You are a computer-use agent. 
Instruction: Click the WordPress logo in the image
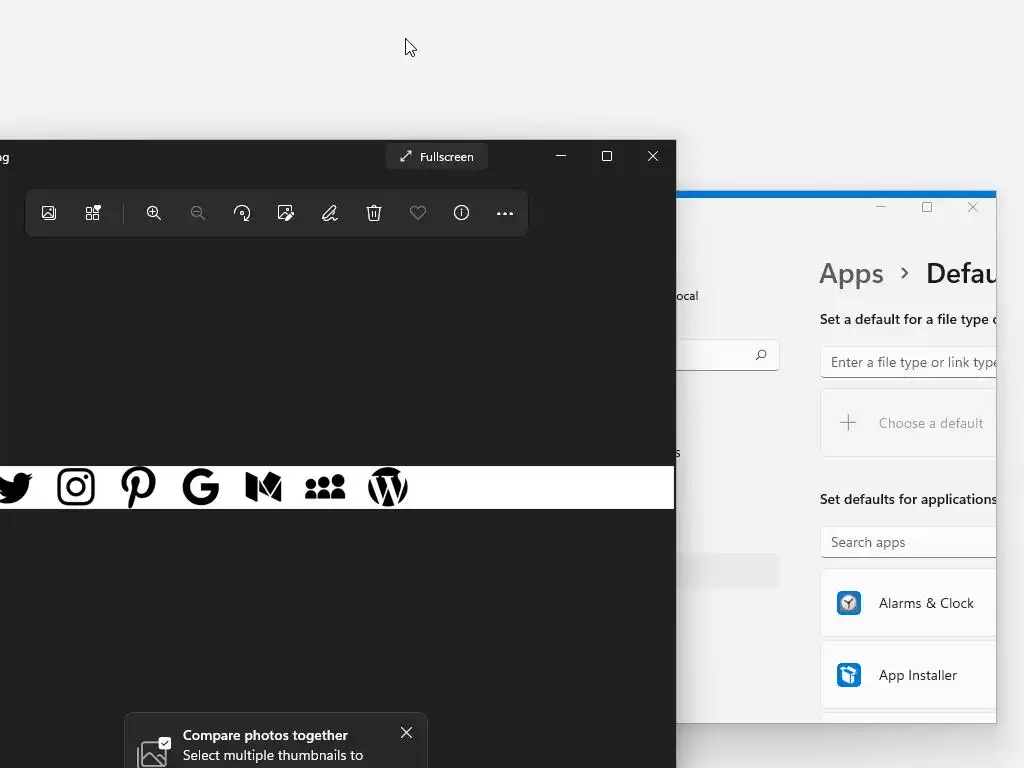click(388, 487)
